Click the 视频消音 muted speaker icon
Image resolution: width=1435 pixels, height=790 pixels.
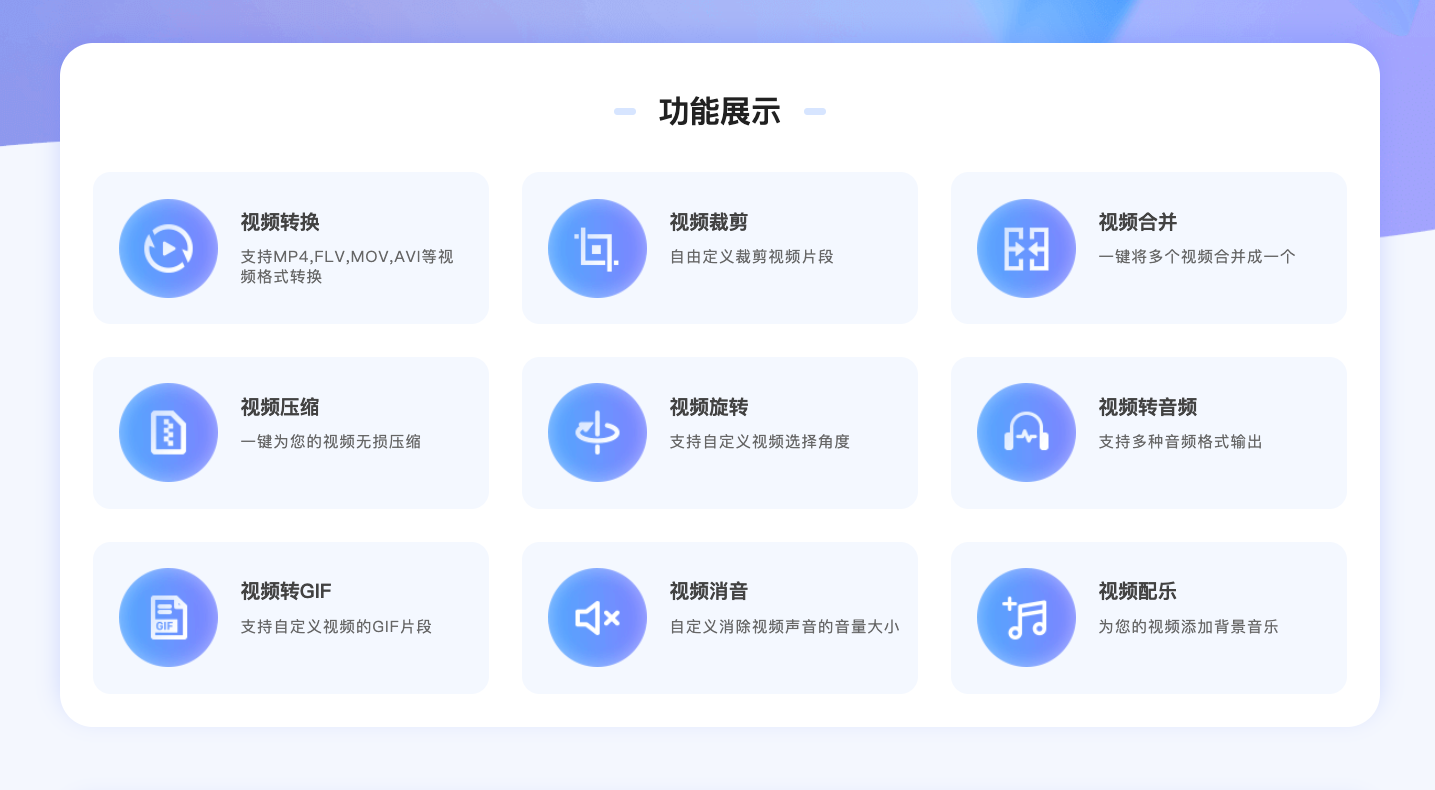597,617
